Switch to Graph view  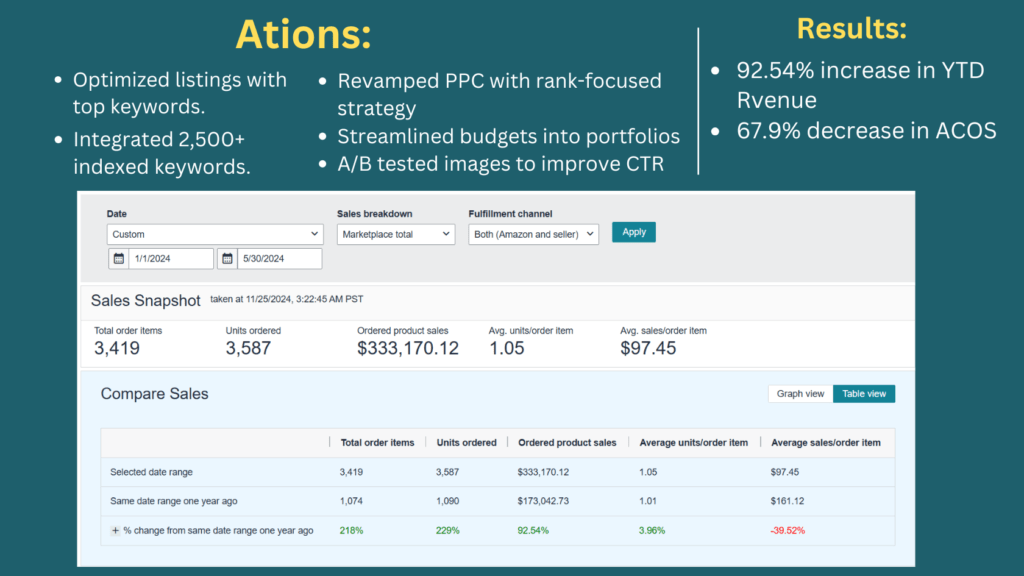[x=800, y=393]
